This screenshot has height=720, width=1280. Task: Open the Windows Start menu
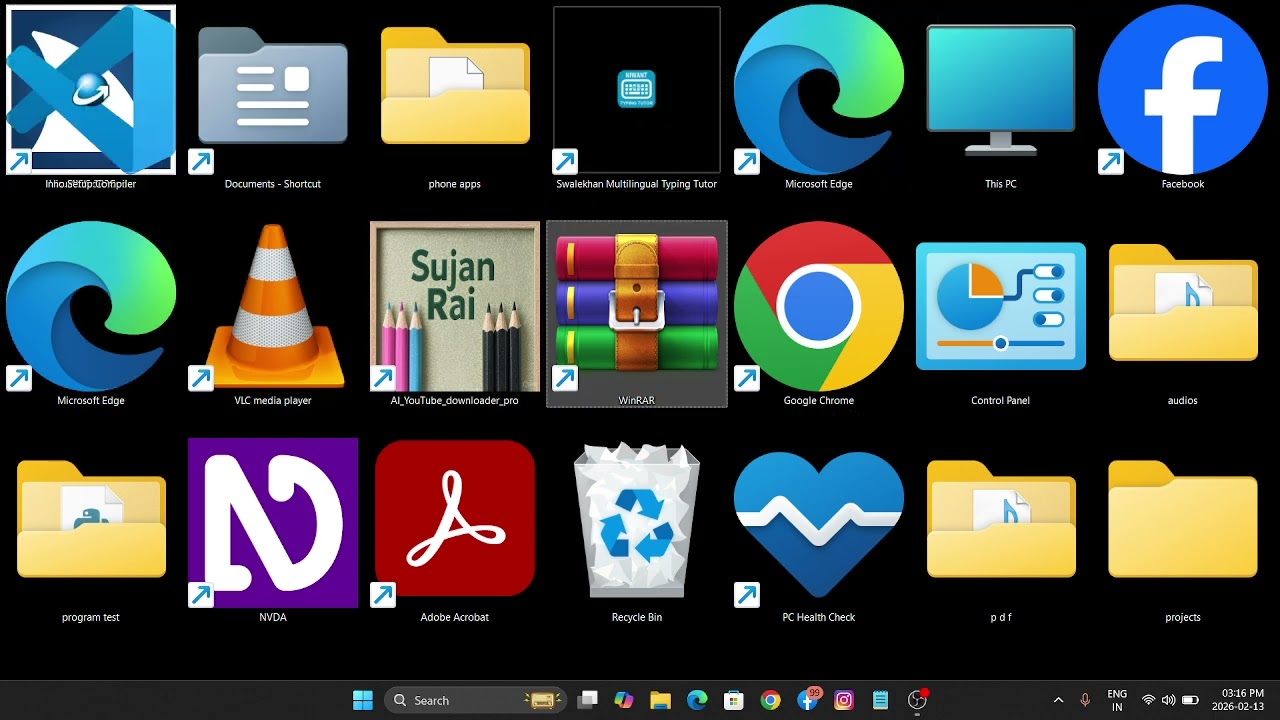tap(363, 700)
